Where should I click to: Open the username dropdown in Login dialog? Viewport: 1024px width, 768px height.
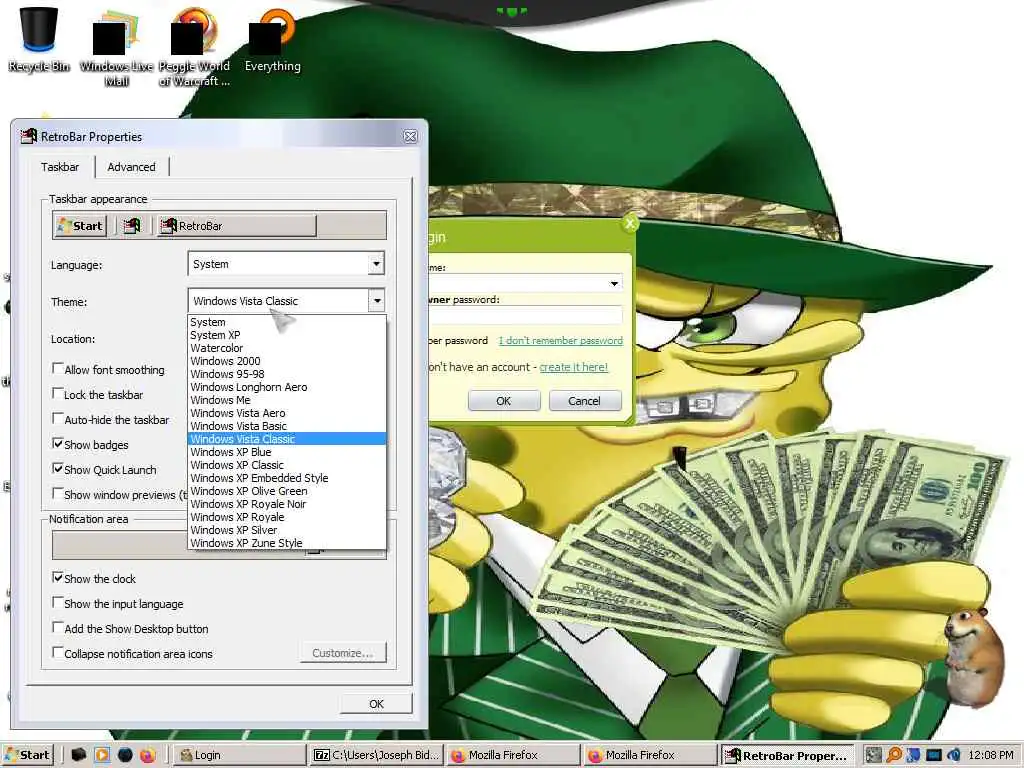pyautogui.click(x=614, y=283)
